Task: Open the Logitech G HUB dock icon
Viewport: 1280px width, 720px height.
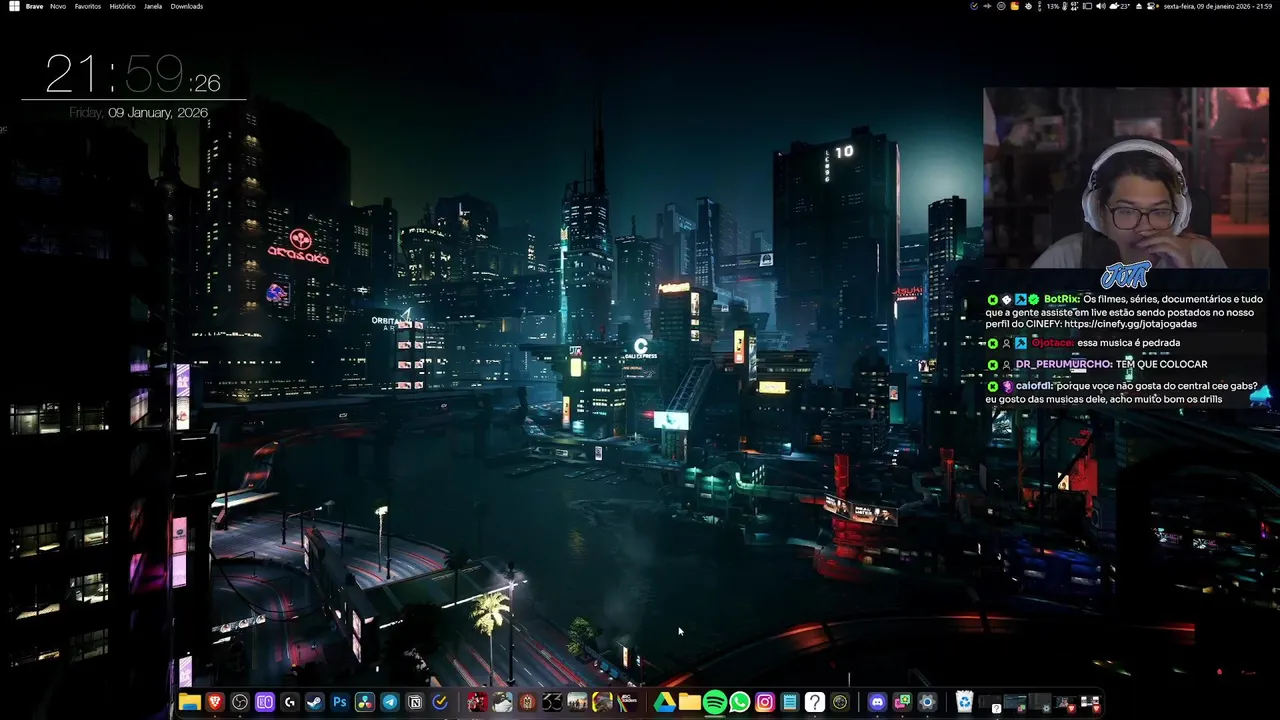Action: (290, 702)
